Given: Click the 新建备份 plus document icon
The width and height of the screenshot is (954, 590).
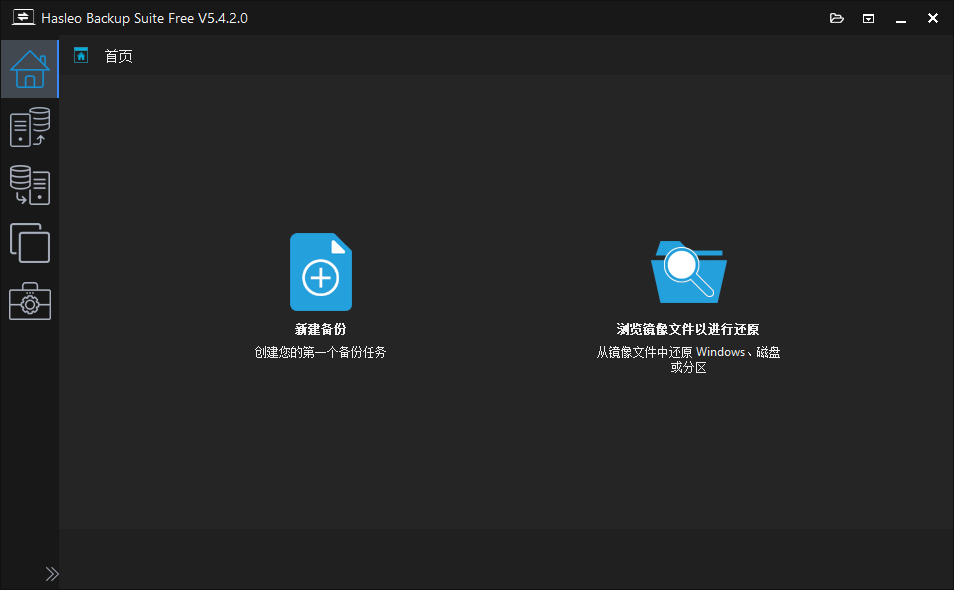Looking at the screenshot, I should [320, 271].
